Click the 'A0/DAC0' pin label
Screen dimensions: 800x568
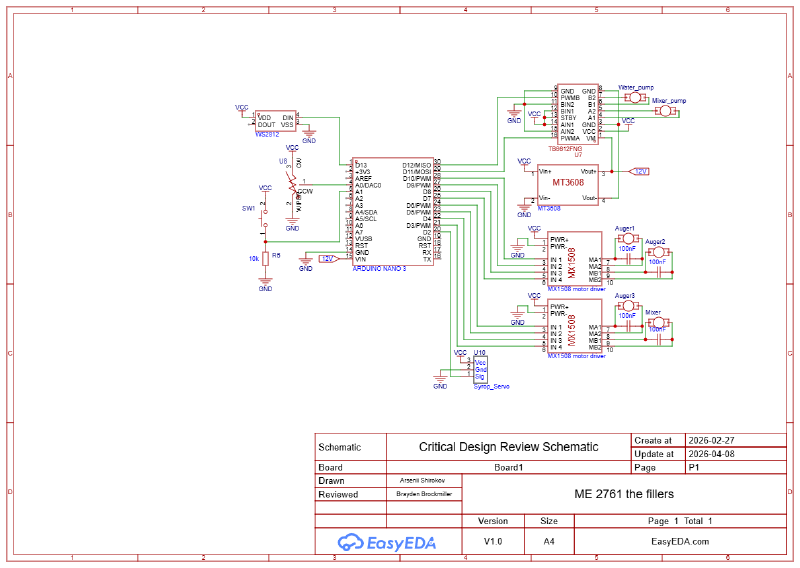click(368, 185)
